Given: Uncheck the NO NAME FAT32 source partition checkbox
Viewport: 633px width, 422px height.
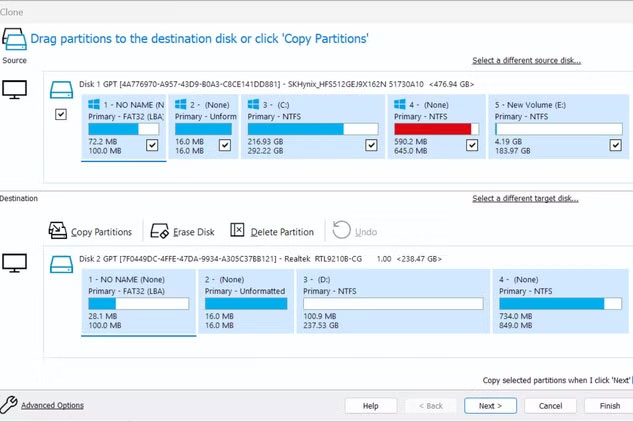Looking at the screenshot, I should (x=152, y=145).
